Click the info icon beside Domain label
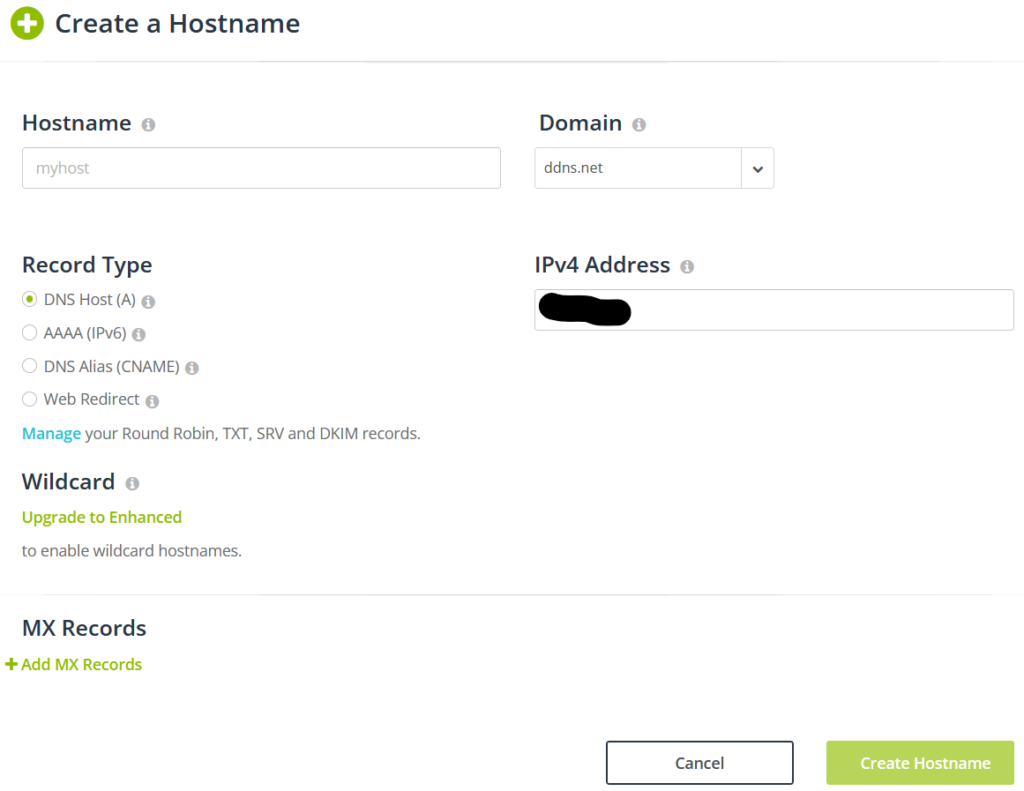Viewport: 1024px width, 791px height. point(639,124)
